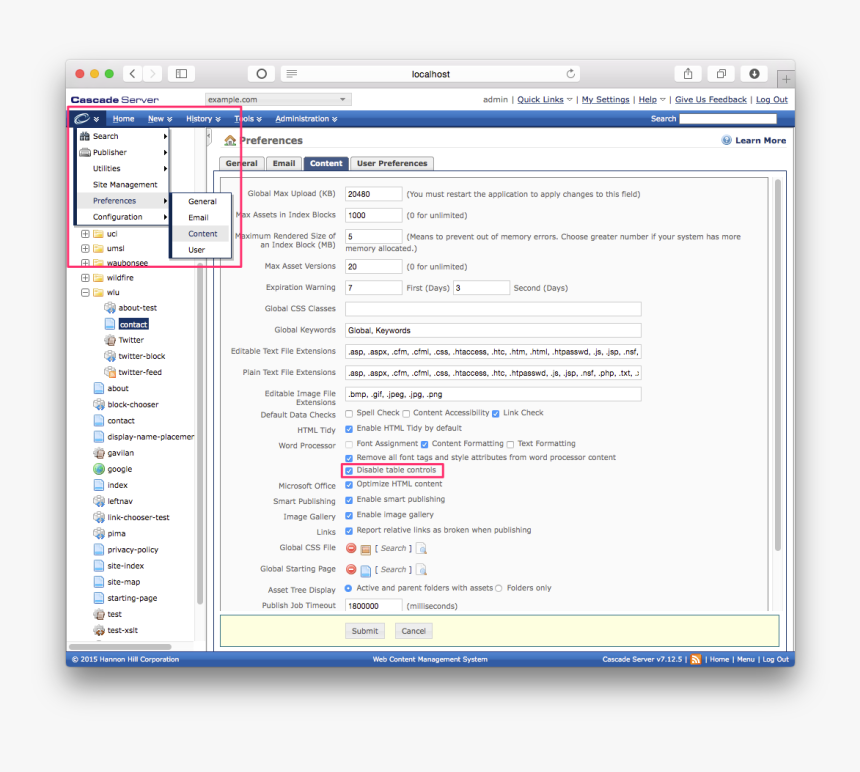Click the asset tree vertical scrollbar
This screenshot has height=772, width=860.
click(200, 433)
